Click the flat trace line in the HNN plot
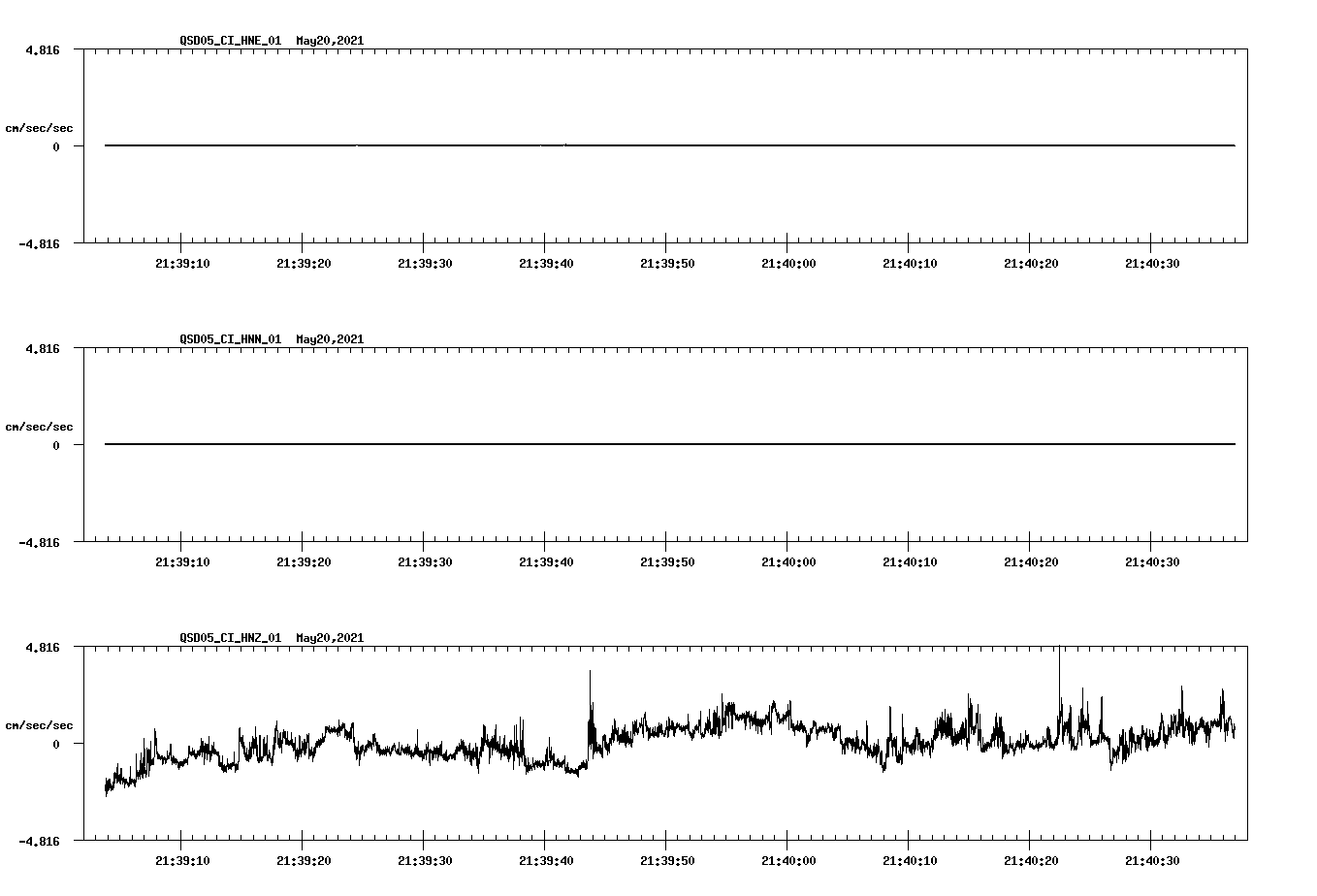1317x896 pixels. pyautogui.click(x=670, y=444)
